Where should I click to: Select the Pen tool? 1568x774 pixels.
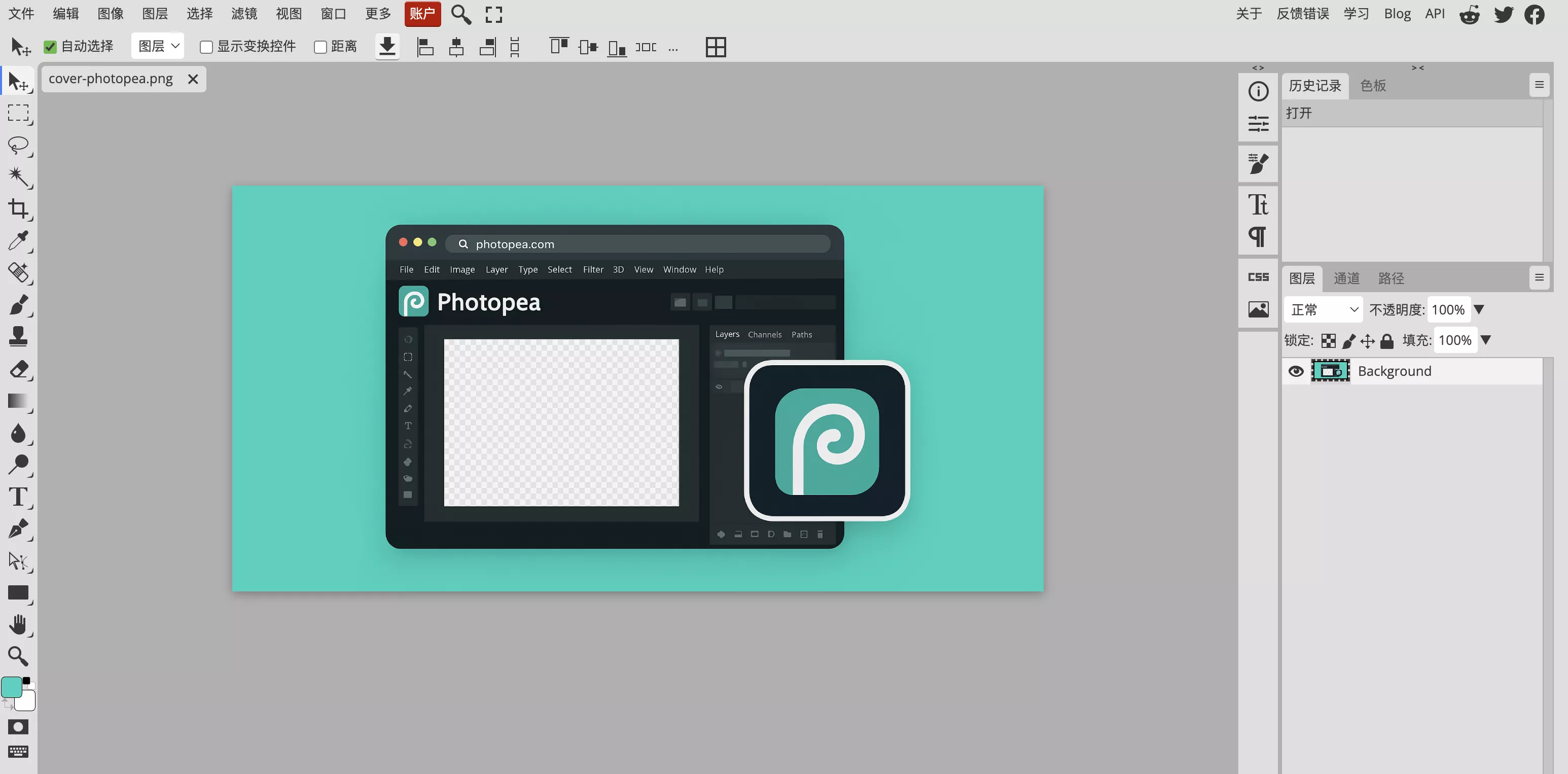(x=19, y=529)
